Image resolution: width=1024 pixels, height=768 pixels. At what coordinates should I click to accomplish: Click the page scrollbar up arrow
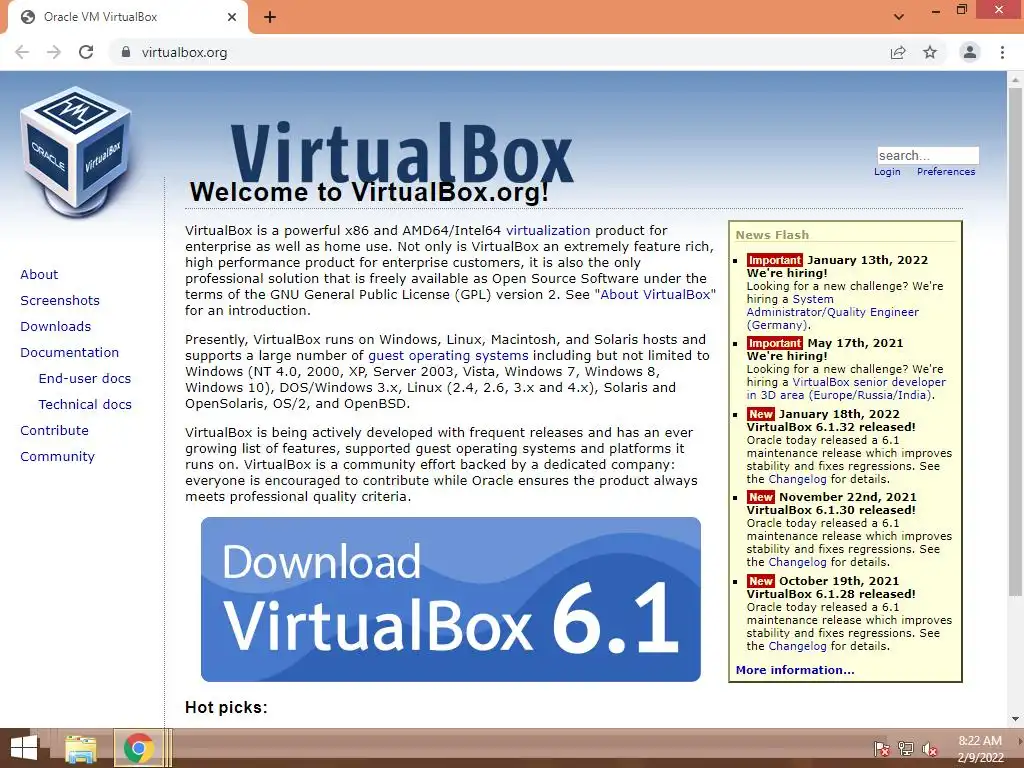tap(1016, 79)
